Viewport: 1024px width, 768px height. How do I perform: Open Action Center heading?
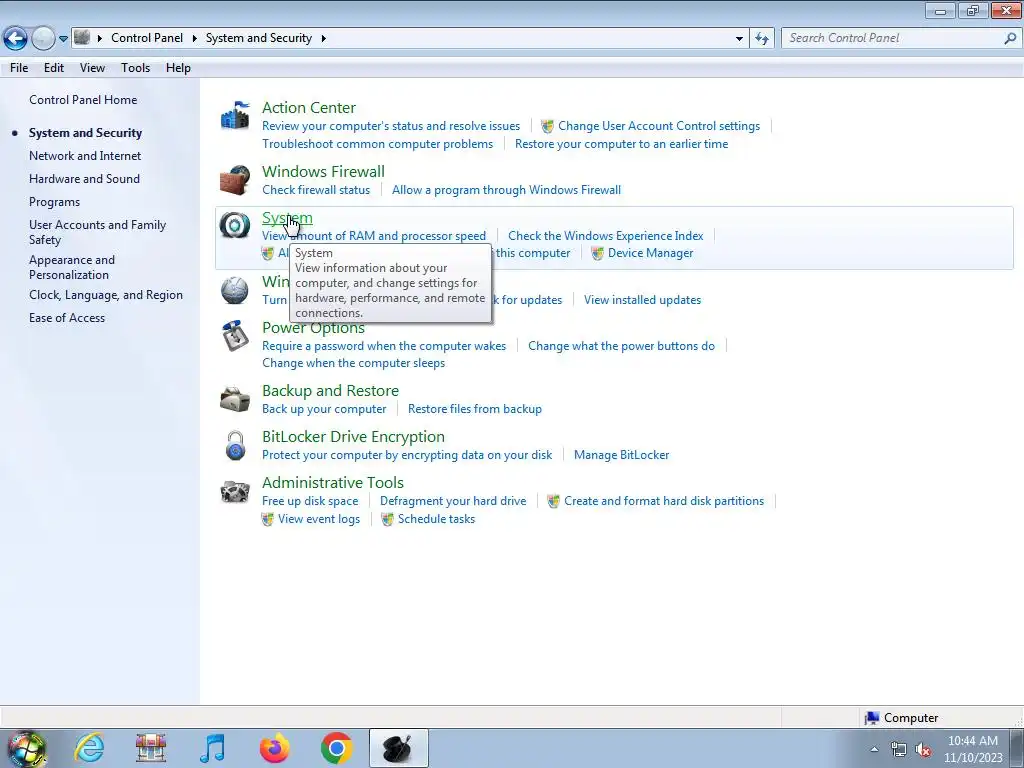(309, 108)
